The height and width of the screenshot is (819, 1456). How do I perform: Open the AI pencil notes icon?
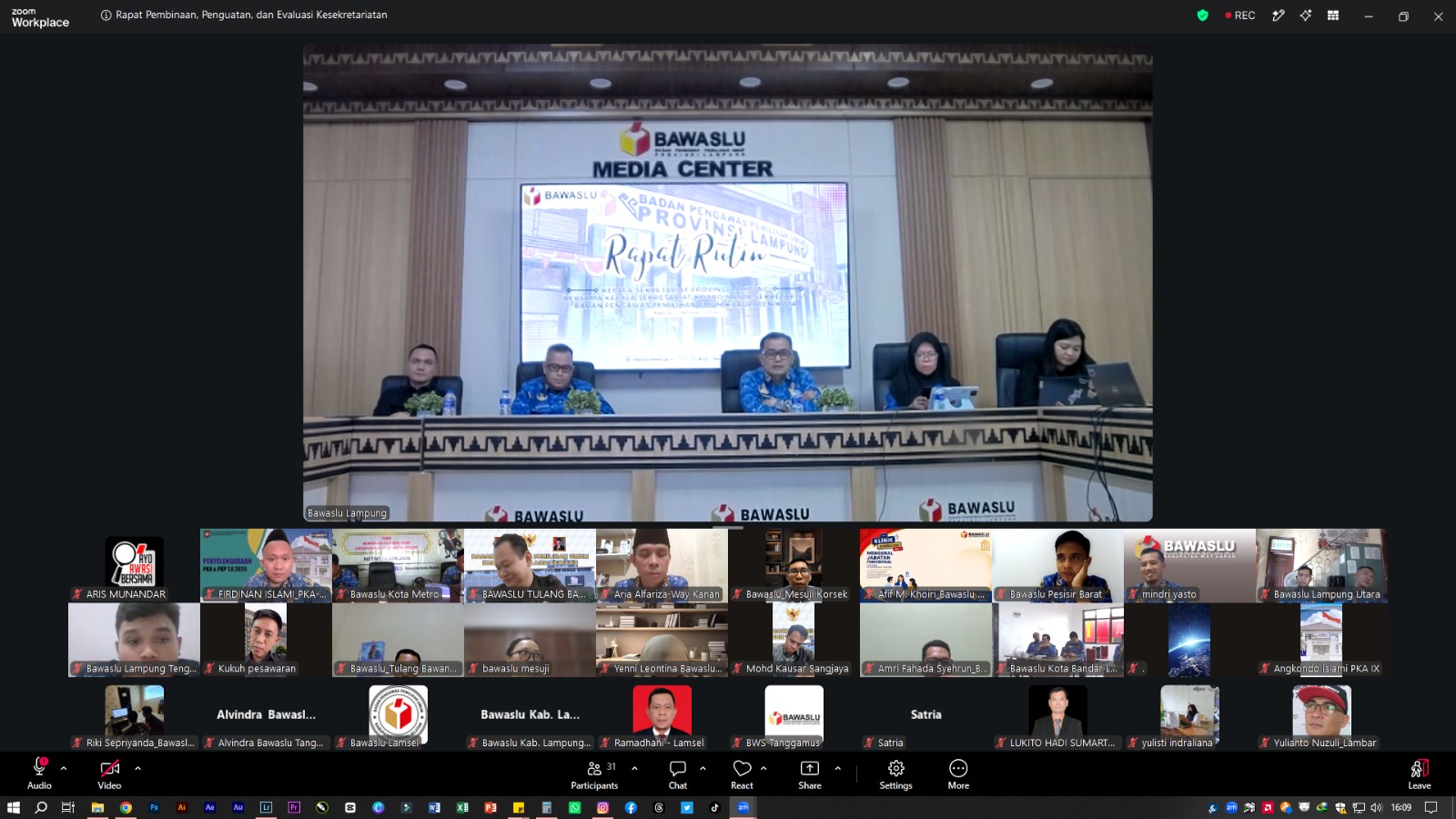[x=1279, y=15]
